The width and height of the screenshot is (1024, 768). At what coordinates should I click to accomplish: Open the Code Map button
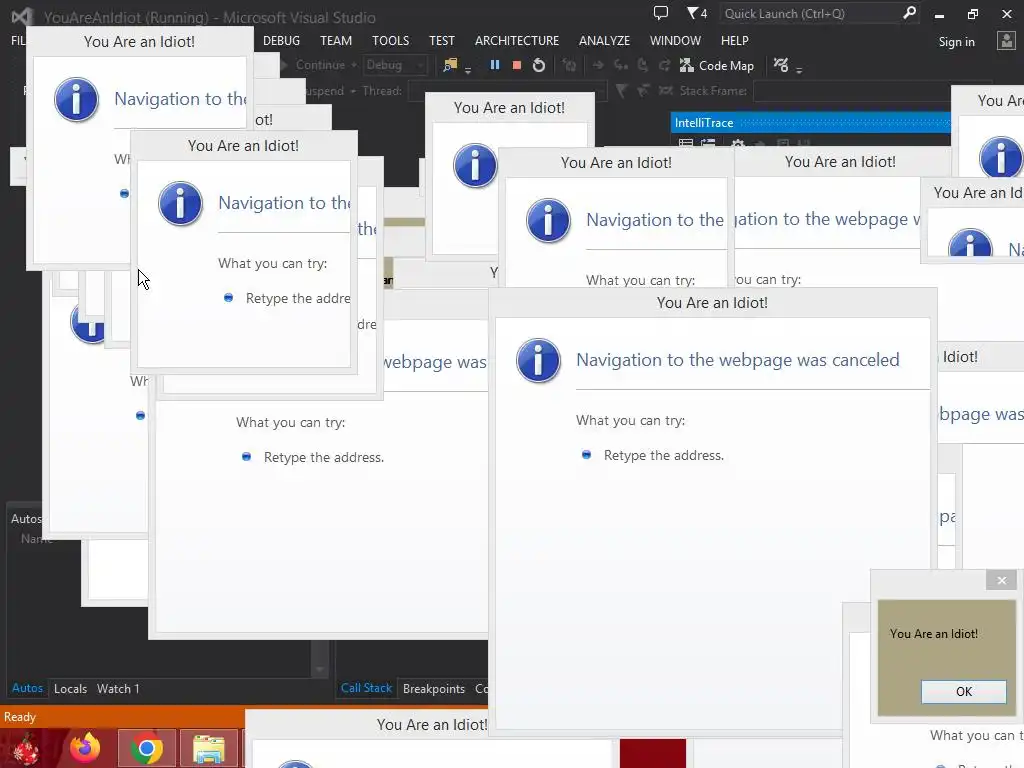coord(717,65)
